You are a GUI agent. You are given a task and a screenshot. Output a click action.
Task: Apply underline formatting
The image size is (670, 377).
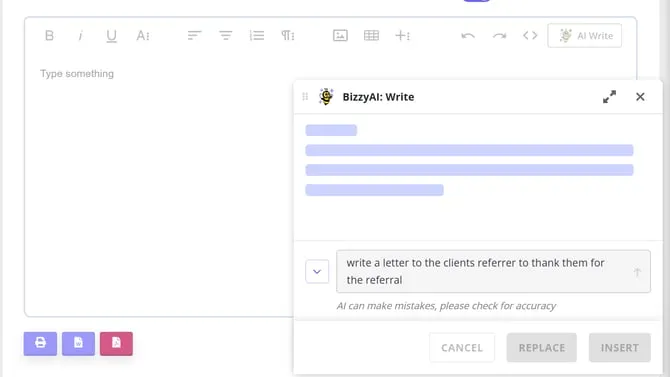[x=111, y=36]
